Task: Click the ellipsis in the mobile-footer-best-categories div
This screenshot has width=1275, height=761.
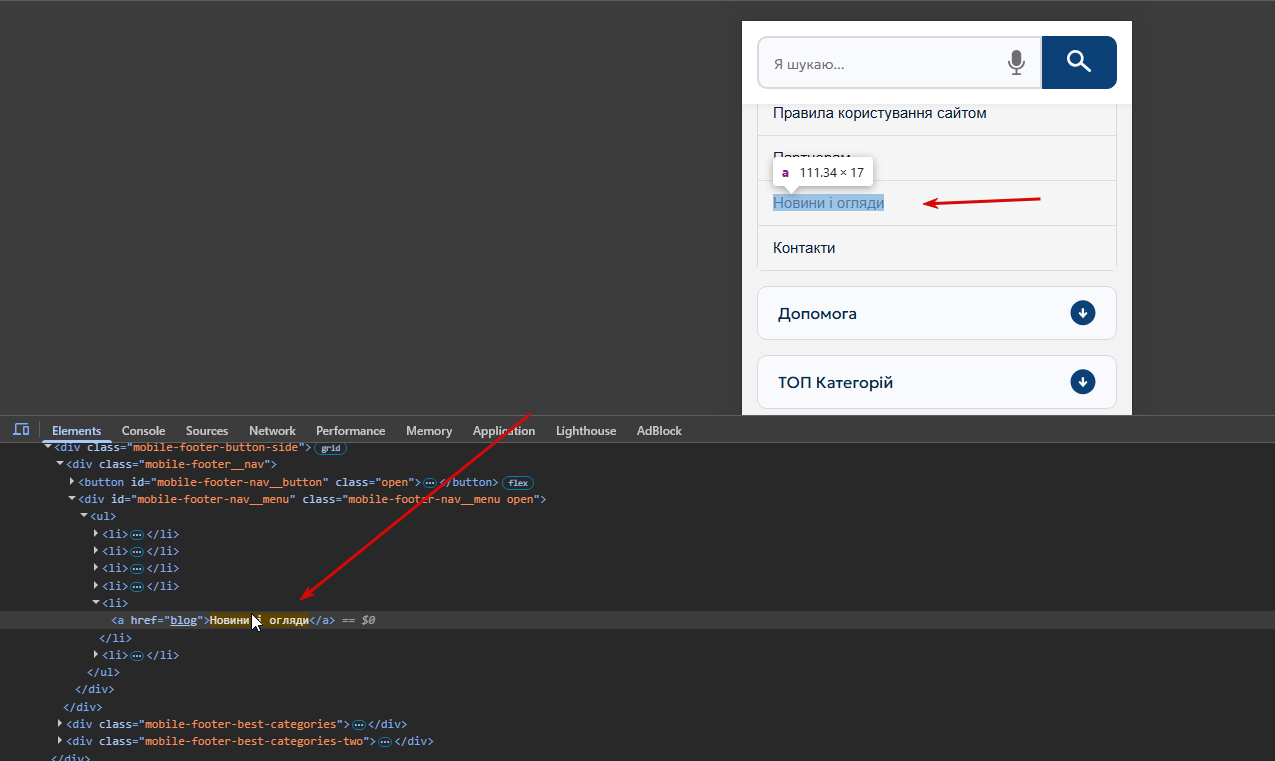Action: 358,724
